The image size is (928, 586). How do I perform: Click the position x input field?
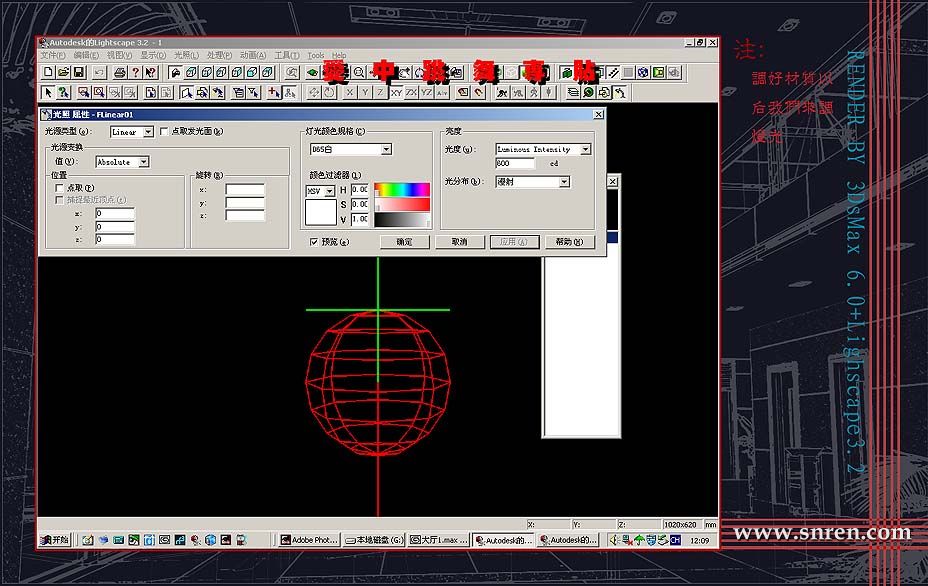click(x=115, y=213)
